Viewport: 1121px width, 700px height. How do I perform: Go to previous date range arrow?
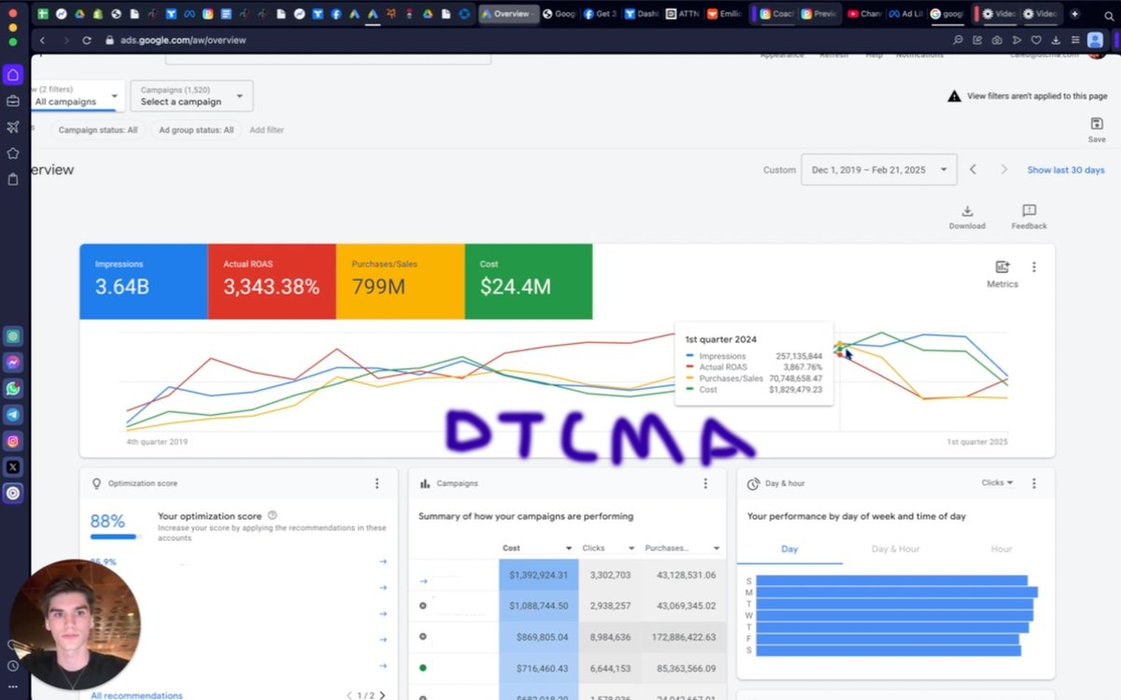click(x=973, y=170)
